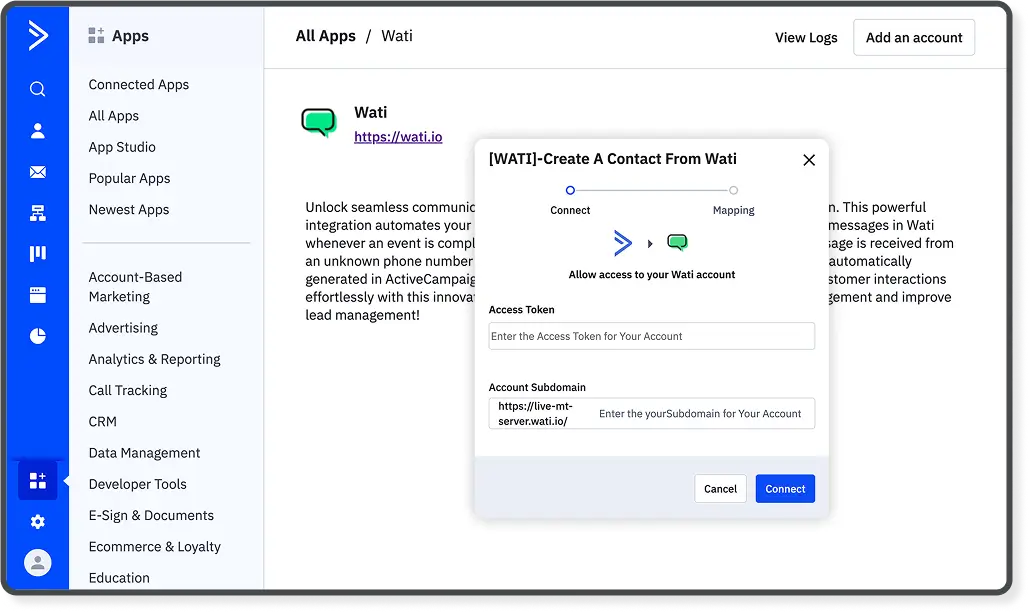Viewport: 1029px width, 612px height.
Task: Open the Contacts person icon in sidebar
Action: click(37, 131)
